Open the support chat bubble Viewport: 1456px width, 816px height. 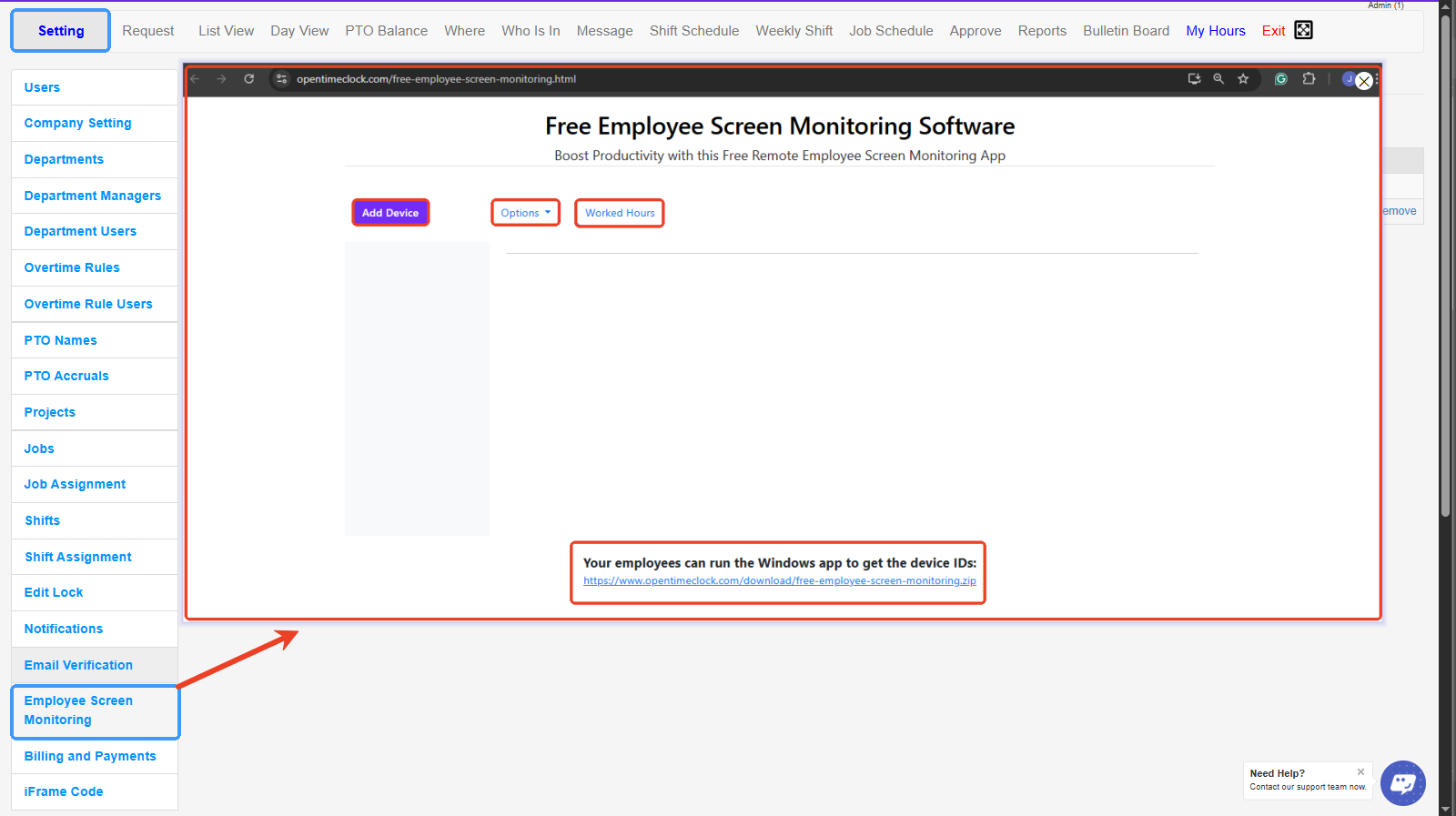pos(1402,782)
